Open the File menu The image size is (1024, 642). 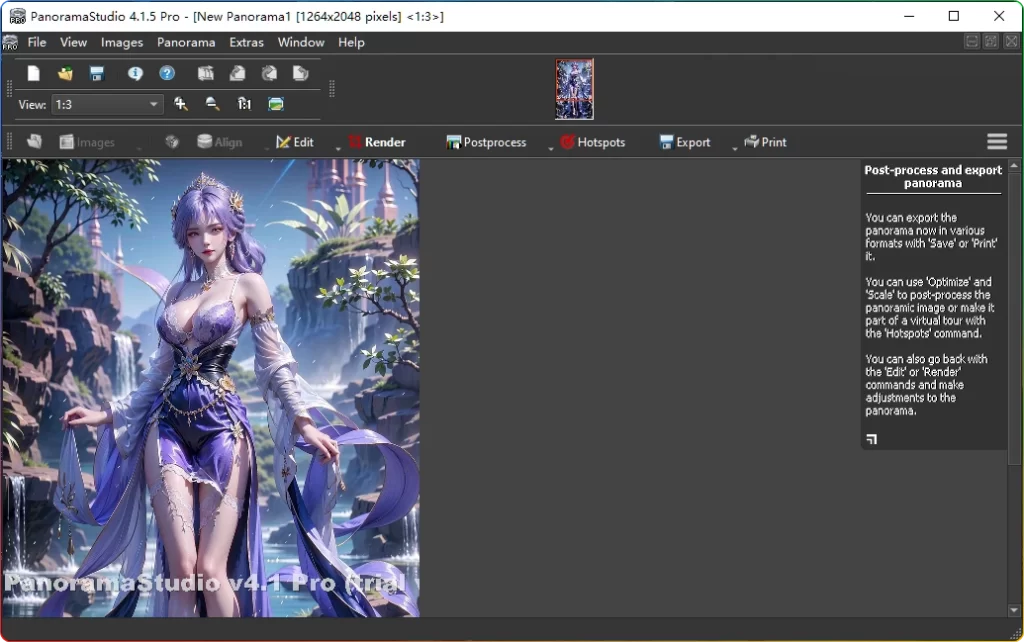(37, 42)
